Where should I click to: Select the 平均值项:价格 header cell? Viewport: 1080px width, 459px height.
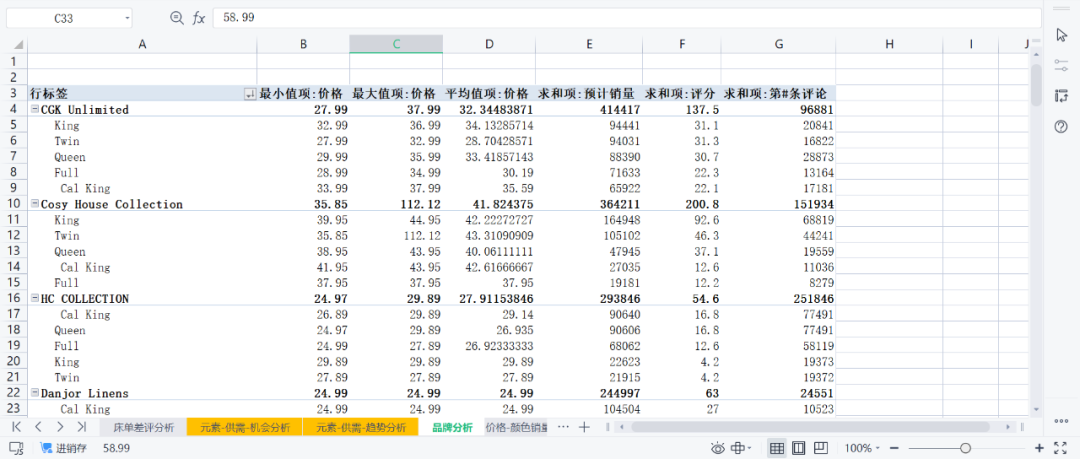[489, 94]
